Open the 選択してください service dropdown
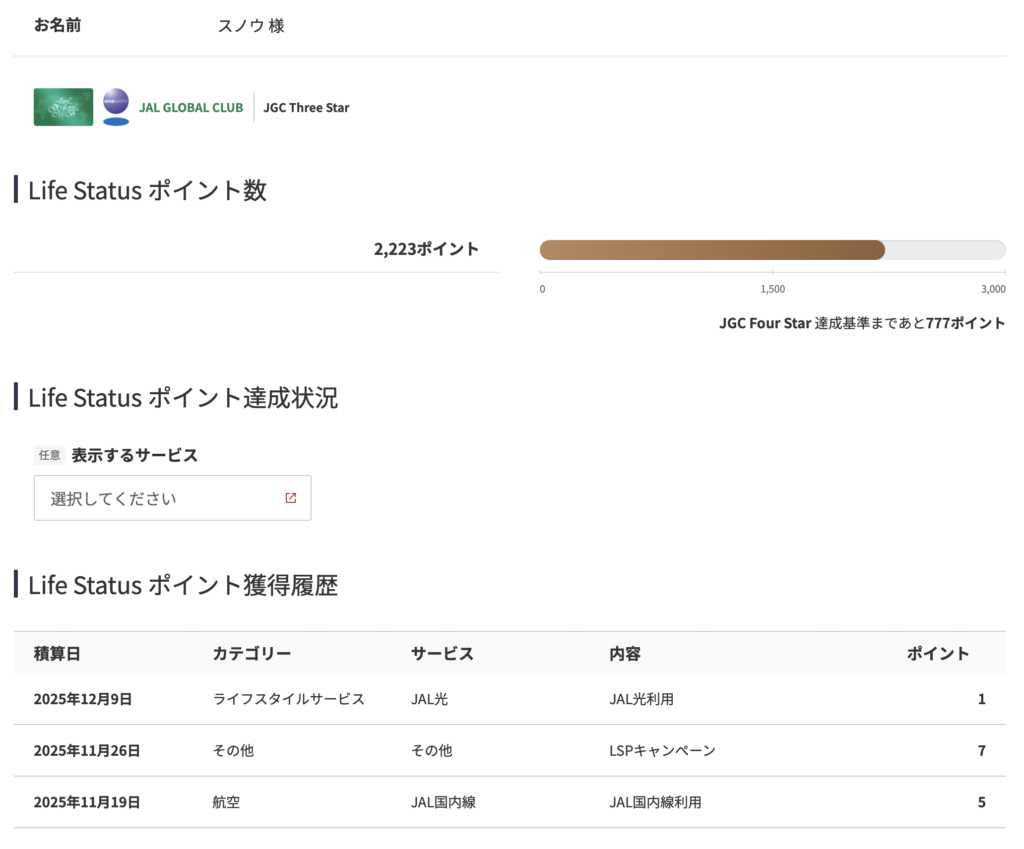 coord(172,498)
